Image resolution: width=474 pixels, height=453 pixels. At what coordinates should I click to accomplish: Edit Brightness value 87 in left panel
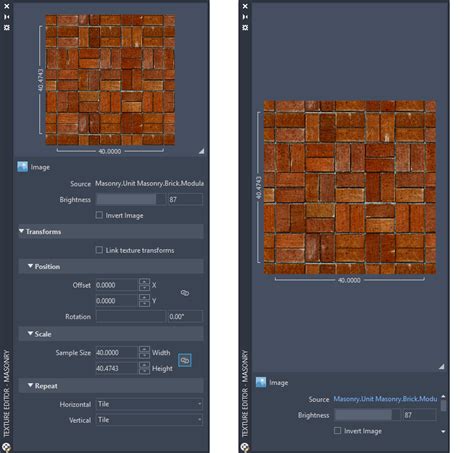coord(185,199)
